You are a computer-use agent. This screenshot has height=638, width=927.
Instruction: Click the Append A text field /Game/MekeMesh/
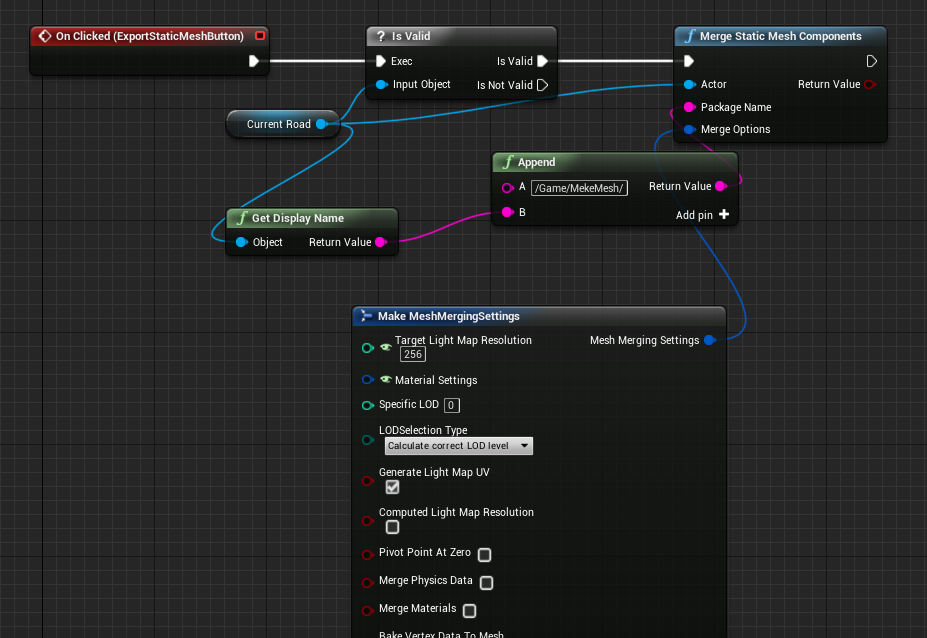pyautogui.click(x=579, y=187)
